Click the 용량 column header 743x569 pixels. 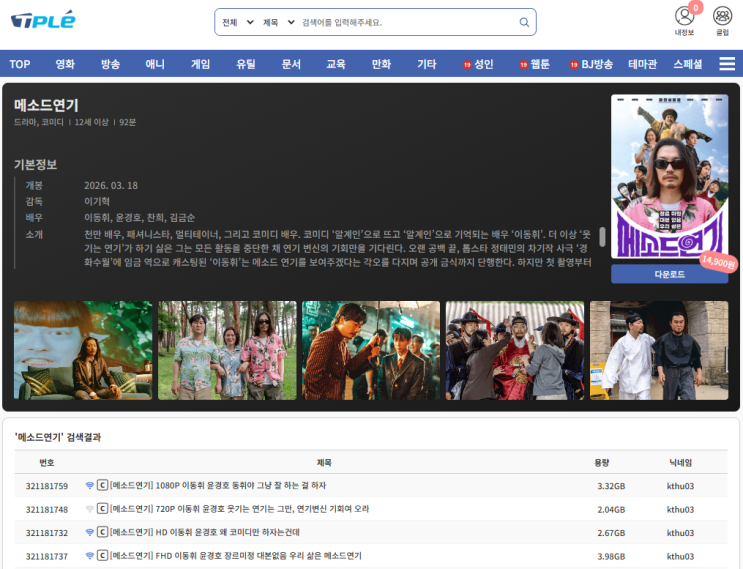click(x=602, y=462)
